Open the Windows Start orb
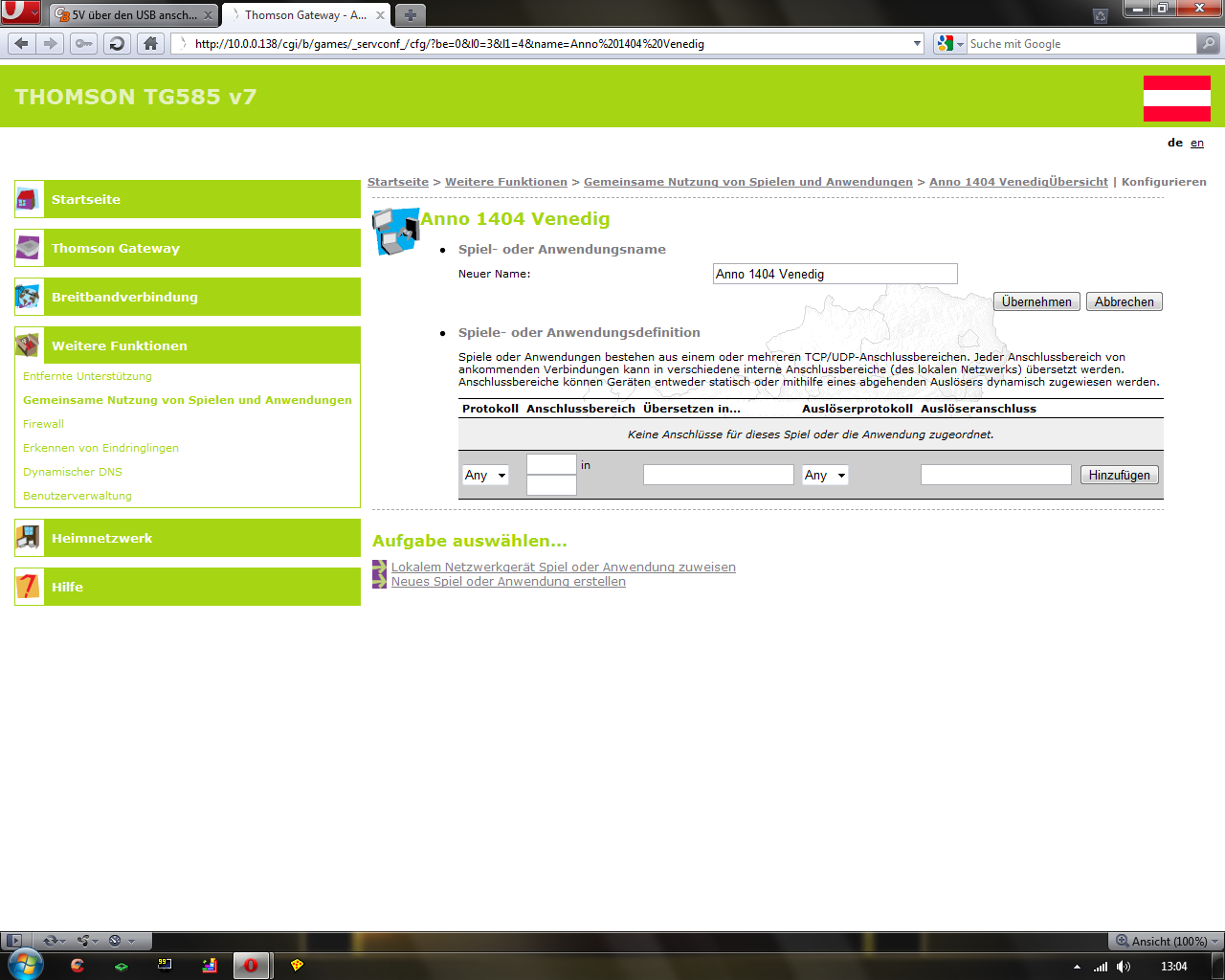1225x980 pixels. (x=24, y=965)
